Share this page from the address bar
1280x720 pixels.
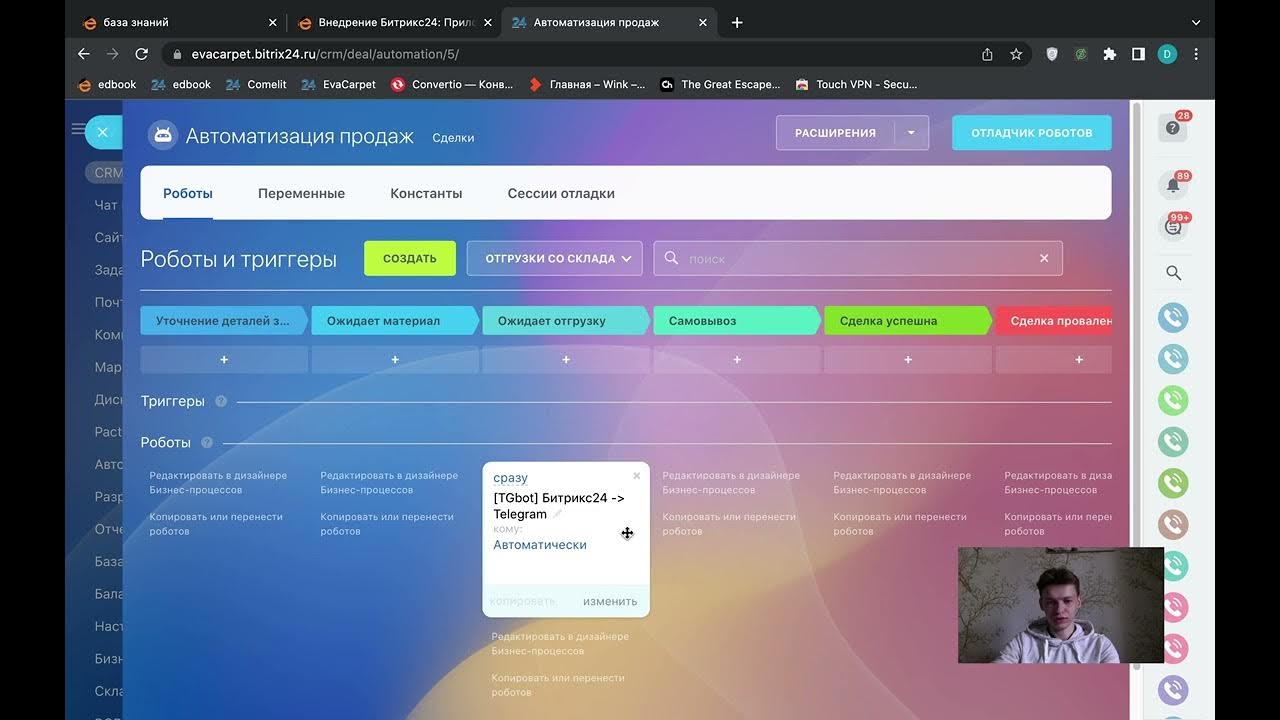(x=988, y=54)
